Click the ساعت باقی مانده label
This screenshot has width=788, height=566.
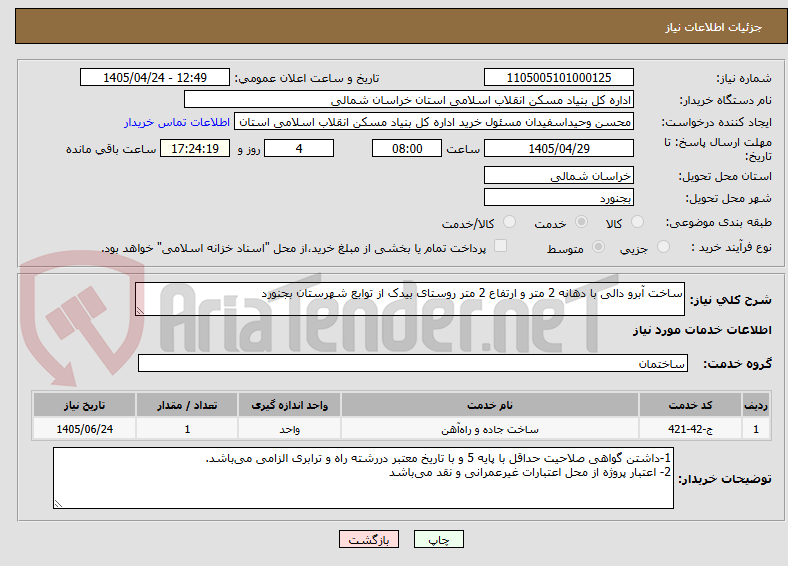tap(111, 149)
